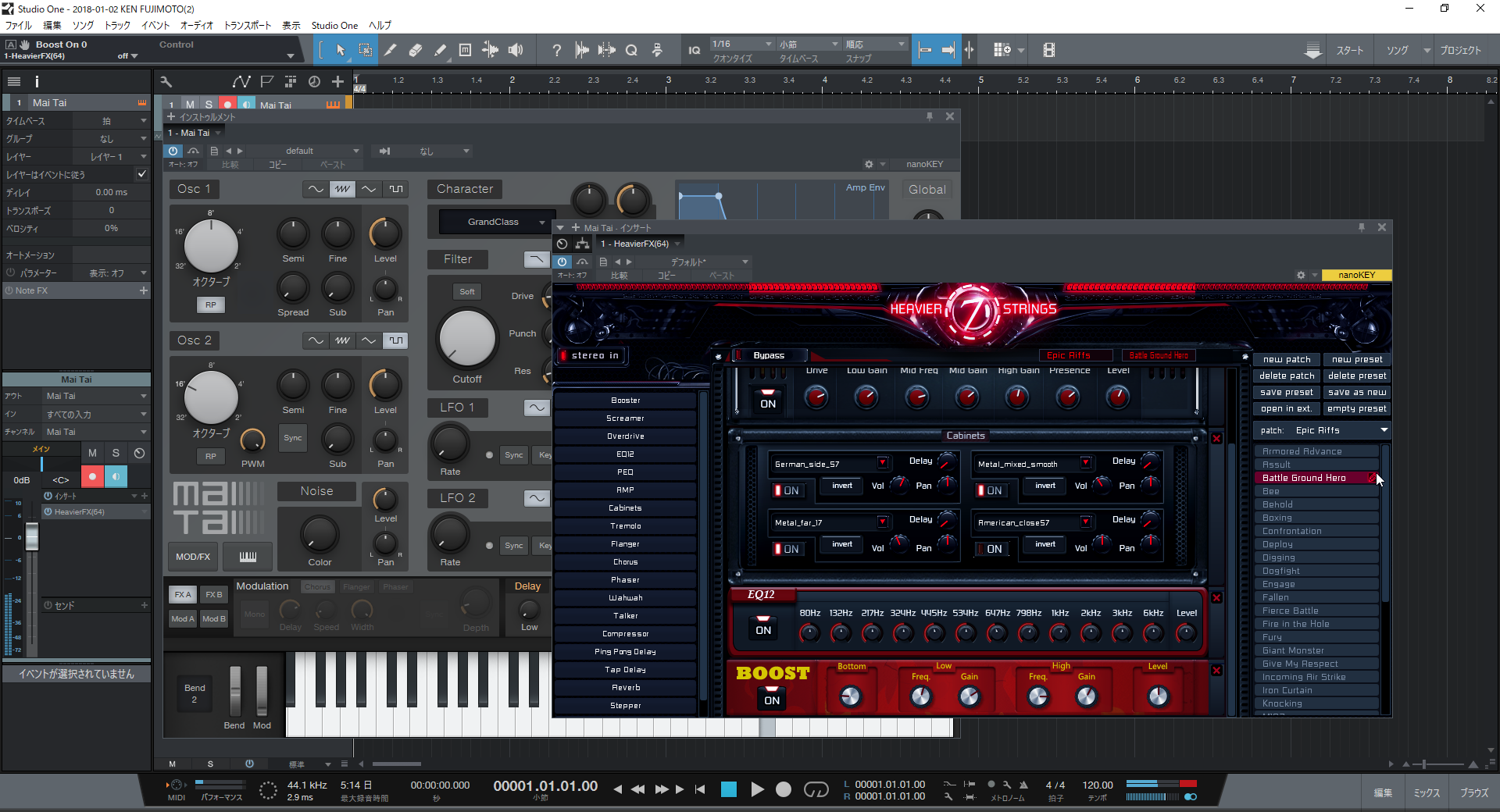Toggle the Loop transport button
The width and height of the screenshot is (1500, 812).
pos(816,789)
